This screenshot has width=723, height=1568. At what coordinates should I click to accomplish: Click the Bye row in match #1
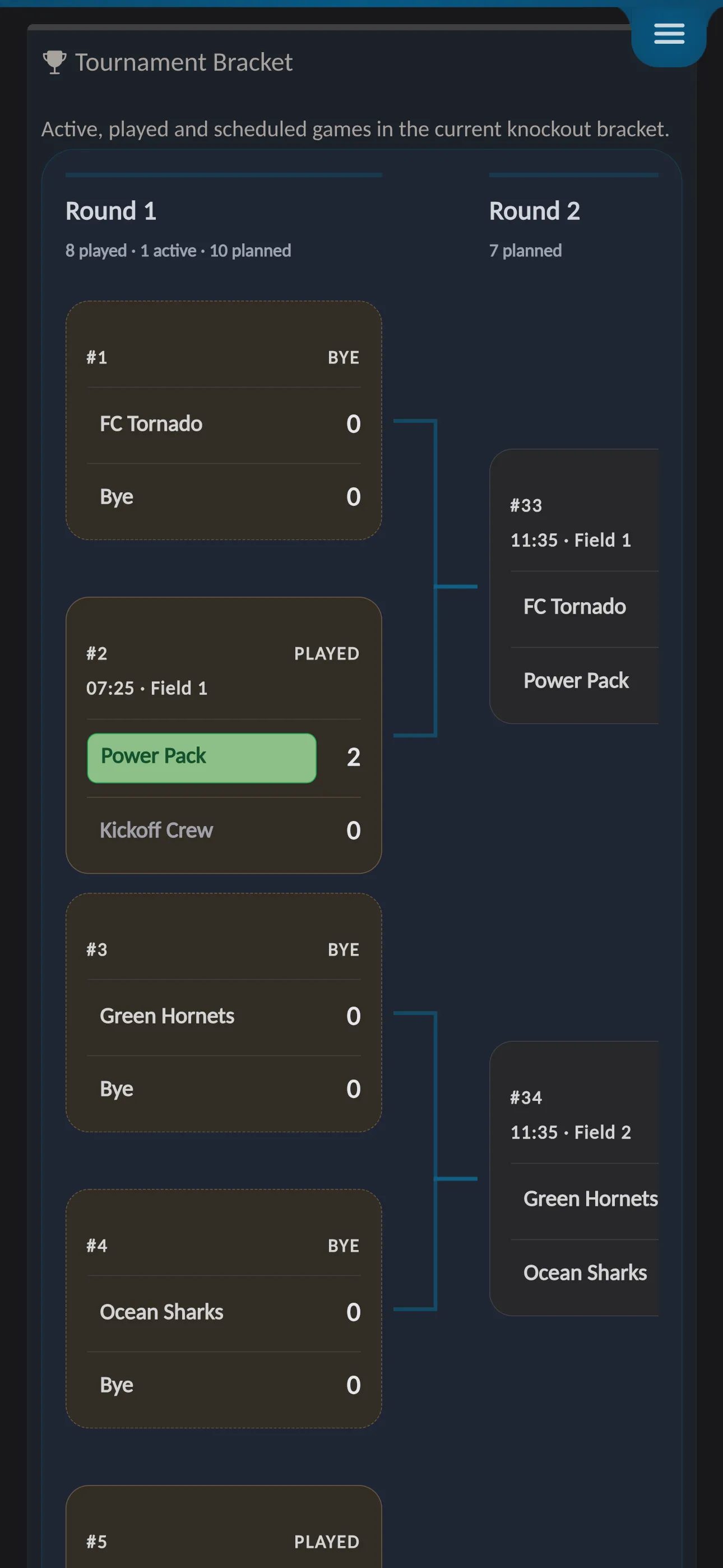[224, 497]
